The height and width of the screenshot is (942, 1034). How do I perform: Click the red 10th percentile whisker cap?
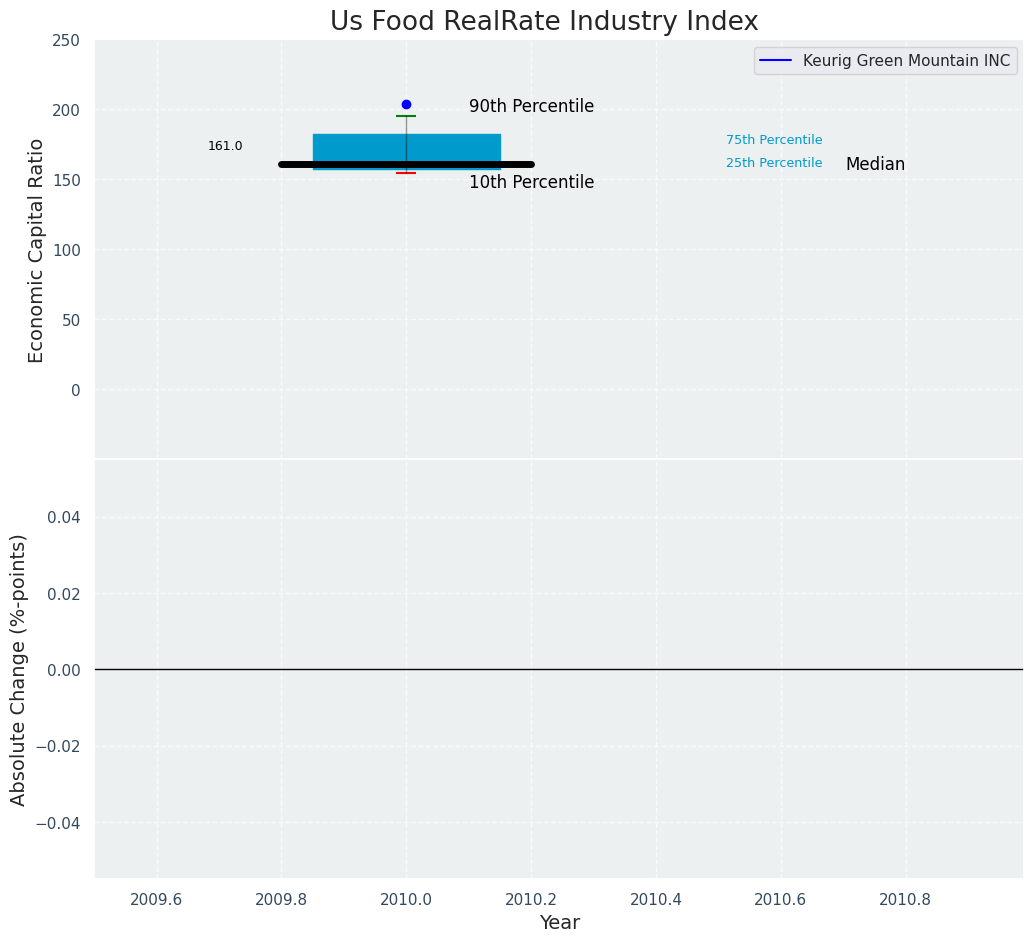coord(406,173)
